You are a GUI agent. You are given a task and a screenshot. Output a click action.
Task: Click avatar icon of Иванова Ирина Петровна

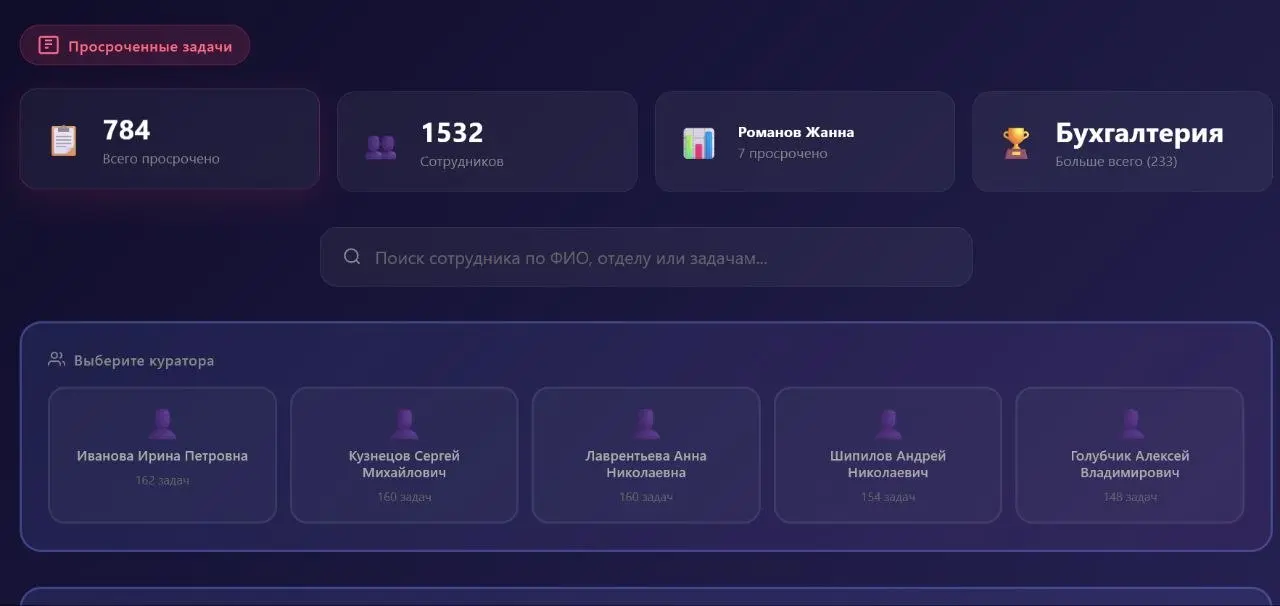coord(162,424)
